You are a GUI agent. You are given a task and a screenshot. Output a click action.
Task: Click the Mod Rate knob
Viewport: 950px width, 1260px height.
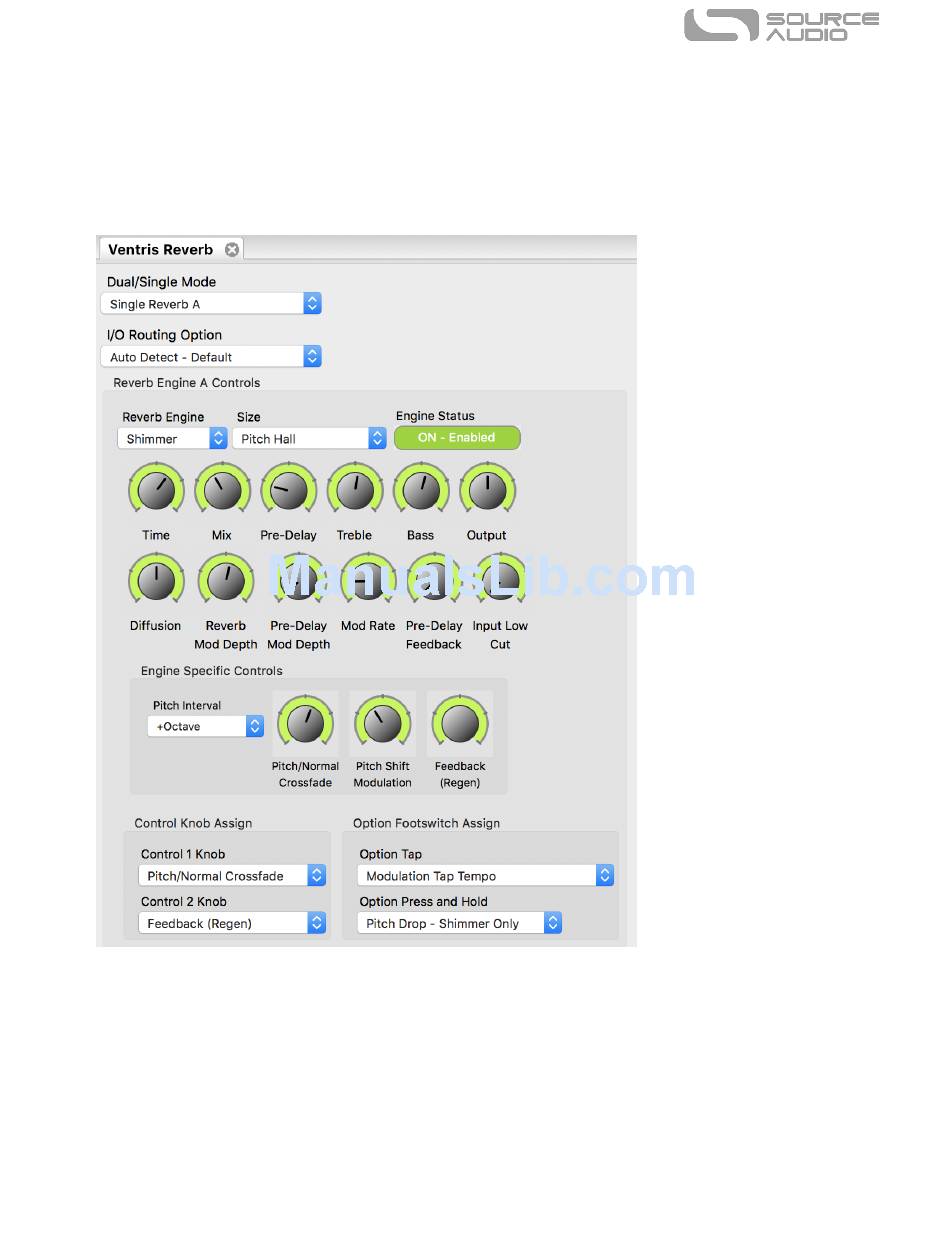[x=368, y=581]
